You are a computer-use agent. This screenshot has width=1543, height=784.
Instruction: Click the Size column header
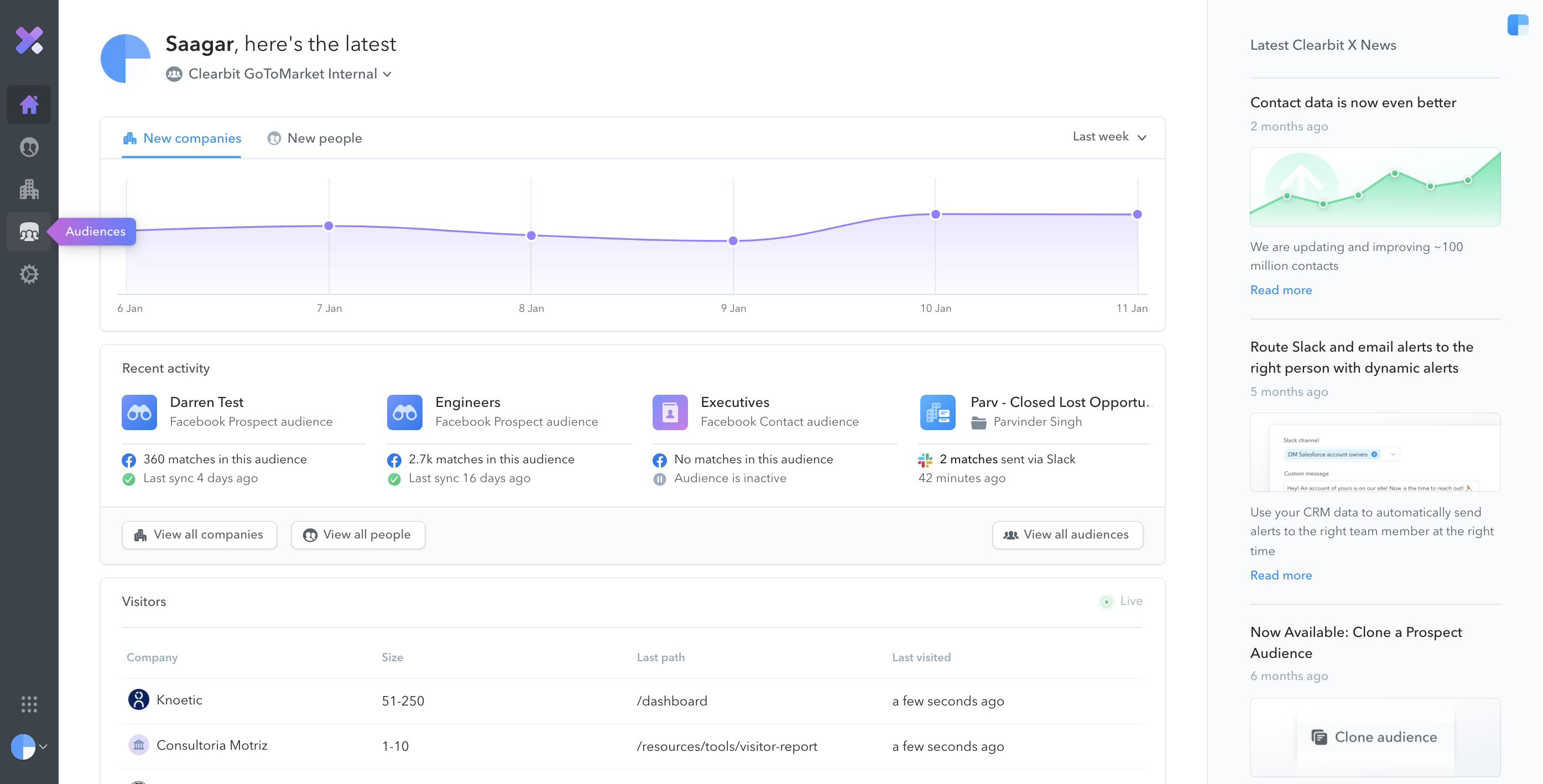392,657
